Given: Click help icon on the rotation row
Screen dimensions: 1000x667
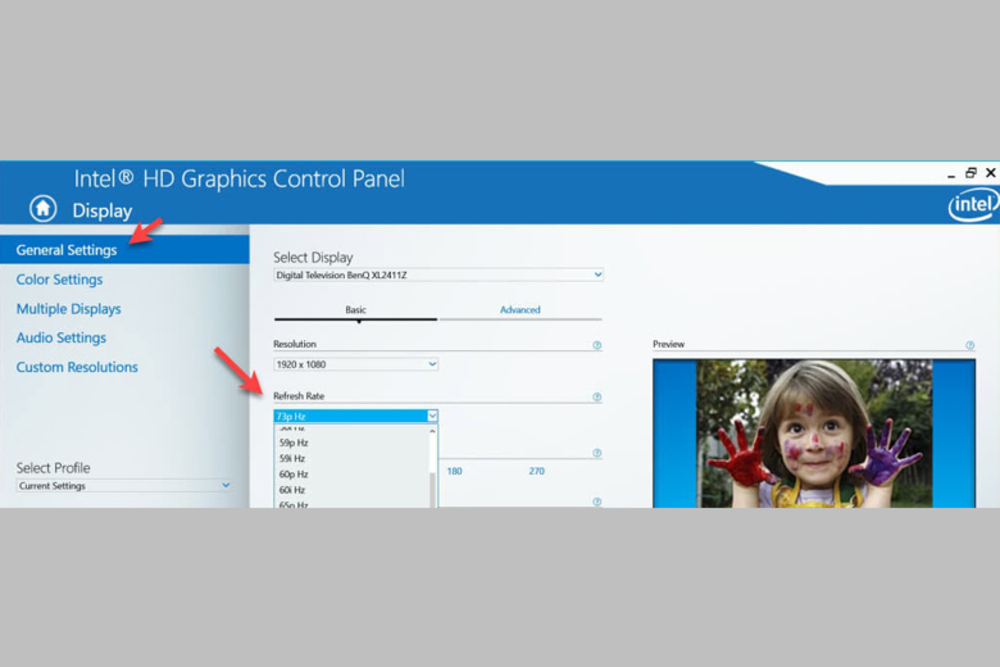Looking at the screenshot, I should click(597, 453).
